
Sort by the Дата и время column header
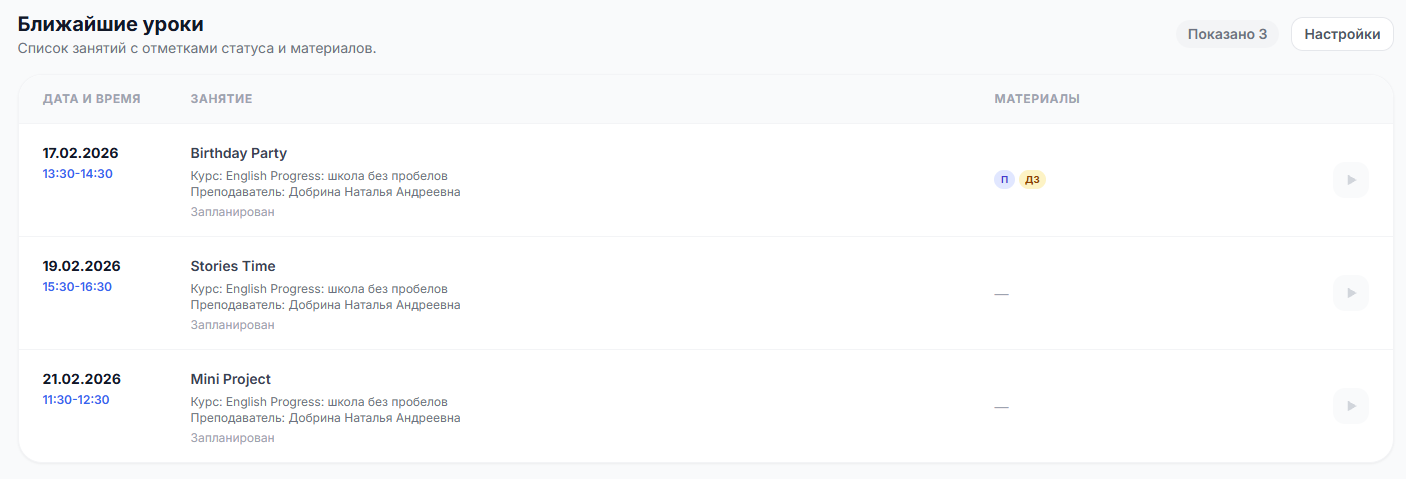92,99
